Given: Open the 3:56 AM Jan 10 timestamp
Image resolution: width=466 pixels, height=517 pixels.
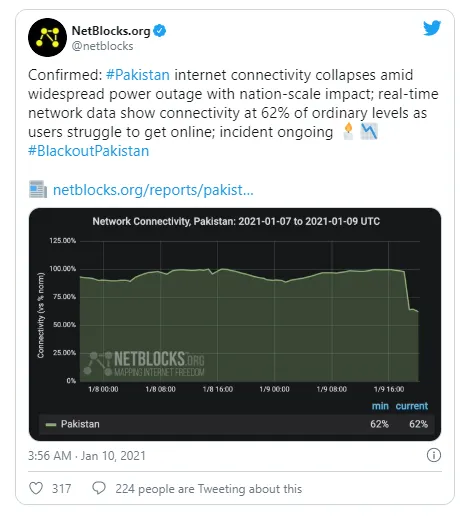Looking at the screenshot, I should pyautogui.click(x=87, y=456).
